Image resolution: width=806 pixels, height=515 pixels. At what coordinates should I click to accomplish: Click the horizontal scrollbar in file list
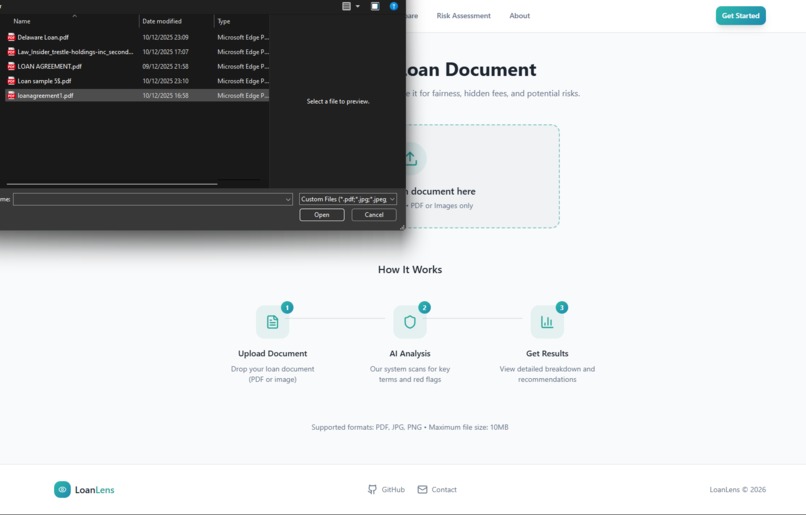click(x=112, y=183)
